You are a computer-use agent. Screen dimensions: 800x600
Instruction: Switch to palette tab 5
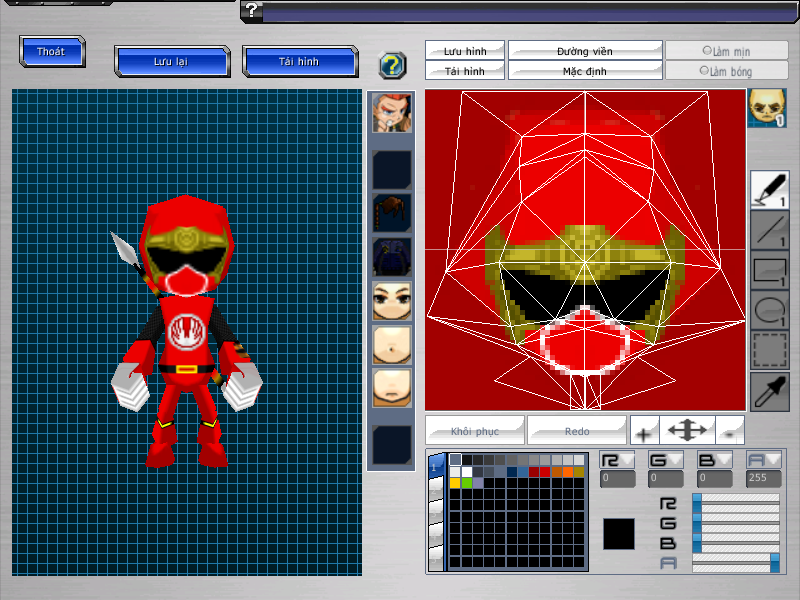[436, 559]
